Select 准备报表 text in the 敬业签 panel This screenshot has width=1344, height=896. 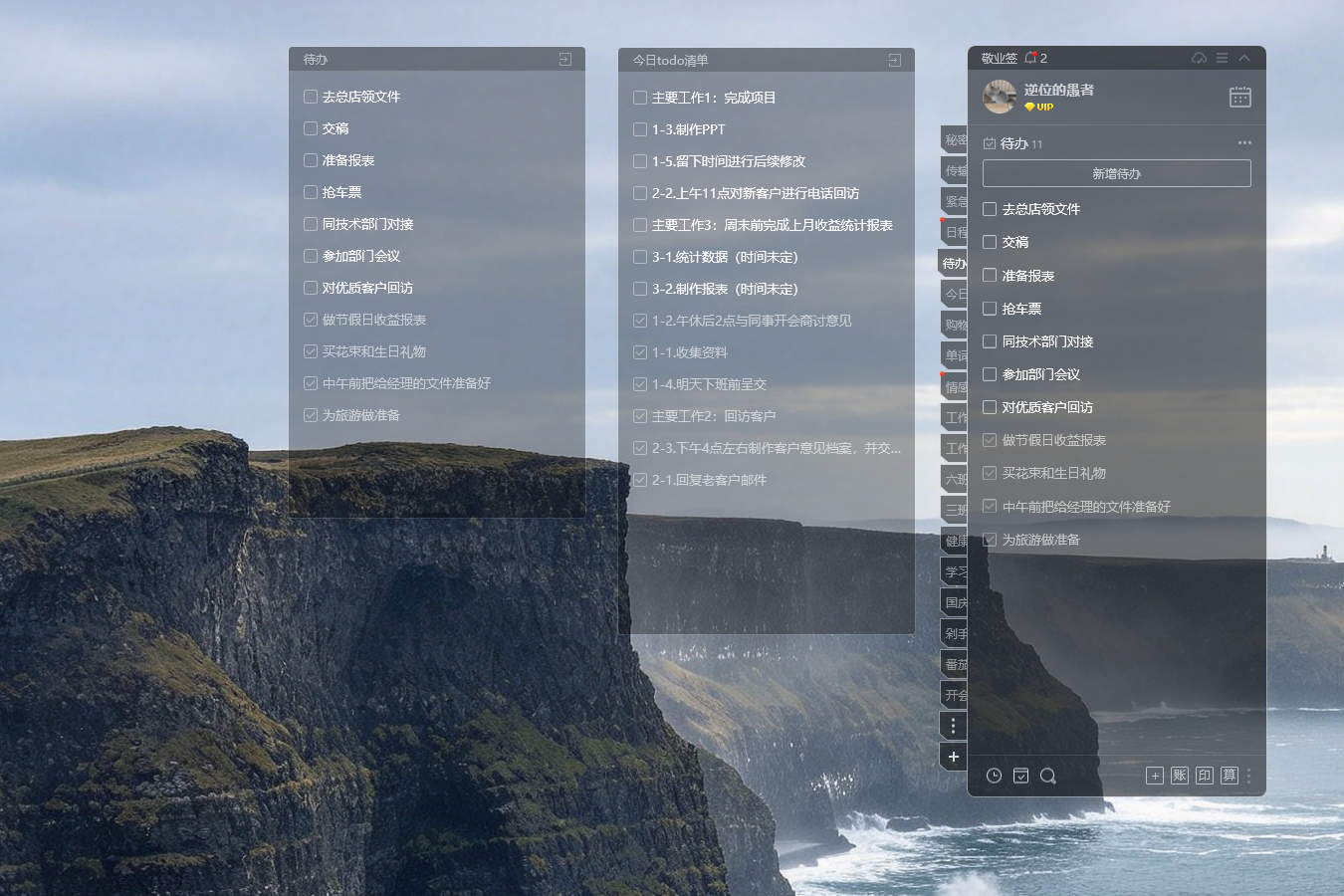click(x=1028, y=276)
